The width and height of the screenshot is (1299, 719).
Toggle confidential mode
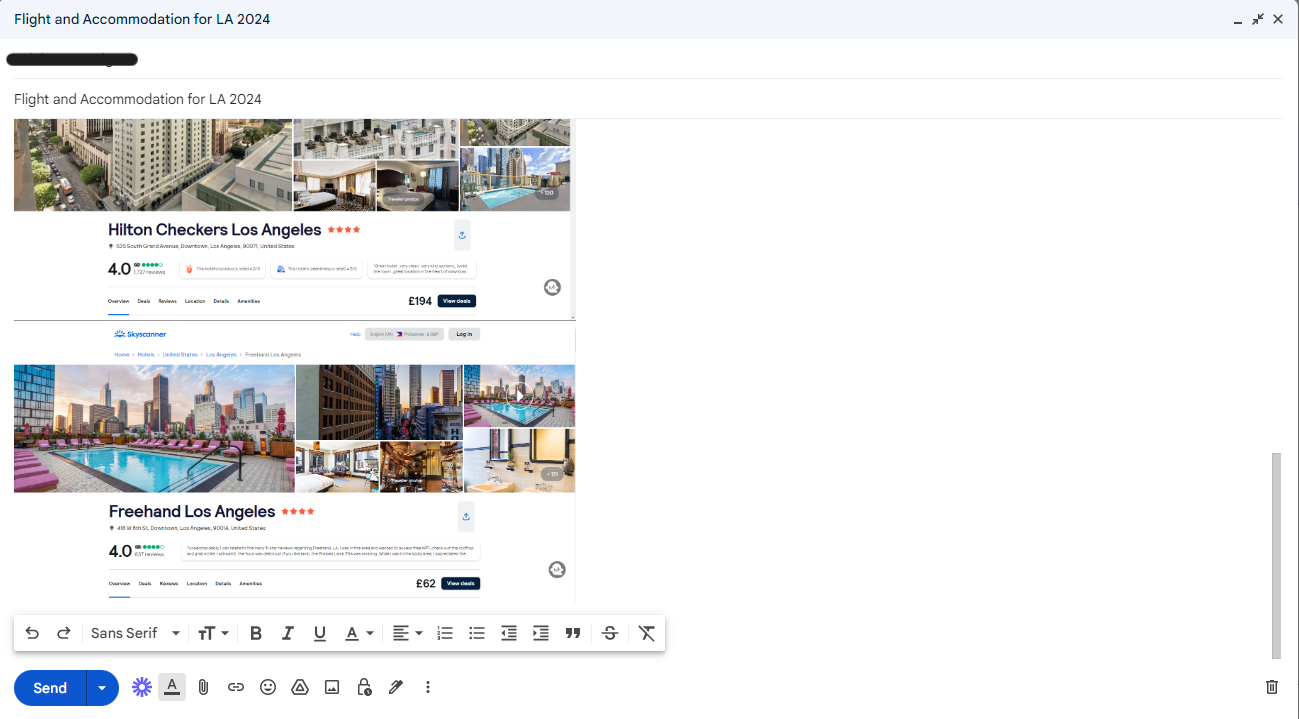pos(364,687)
